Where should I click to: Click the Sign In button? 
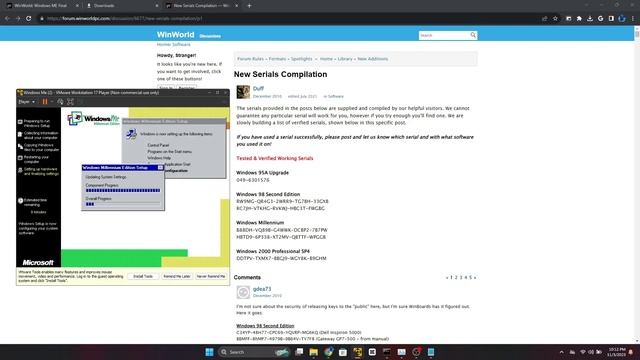(x=166, y=87)
